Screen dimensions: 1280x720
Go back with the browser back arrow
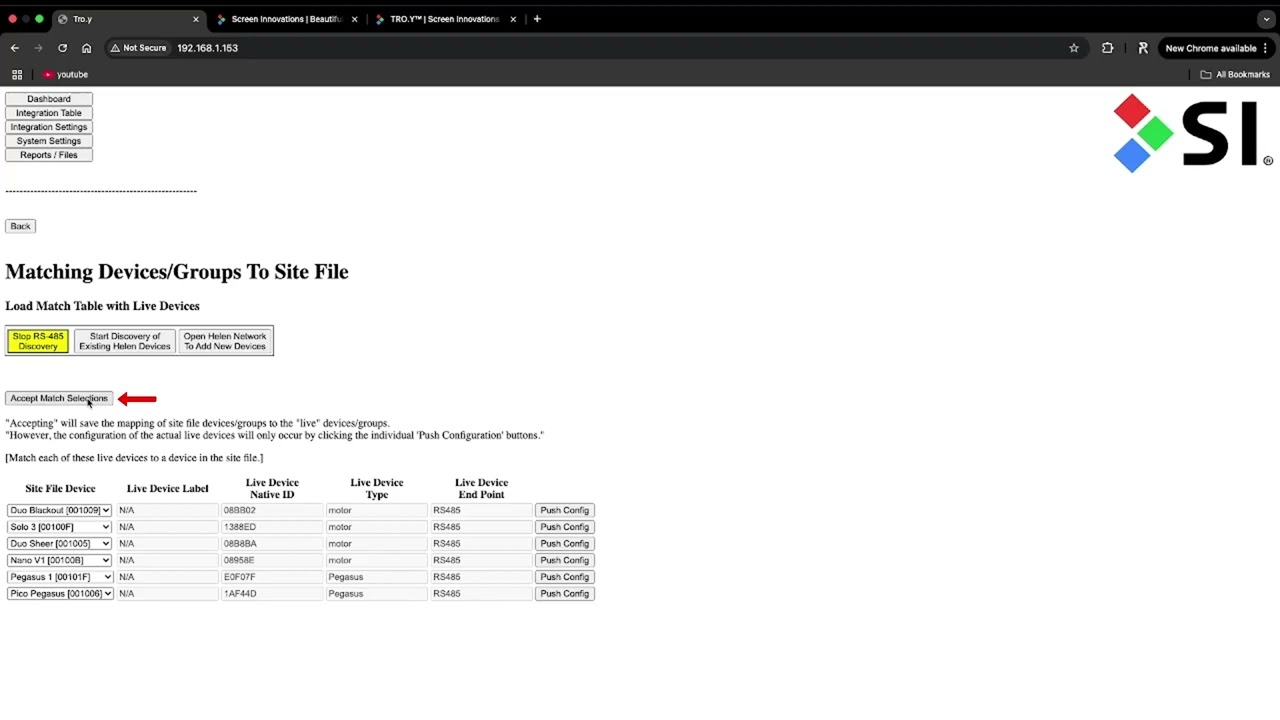click(x=15, y=48)
